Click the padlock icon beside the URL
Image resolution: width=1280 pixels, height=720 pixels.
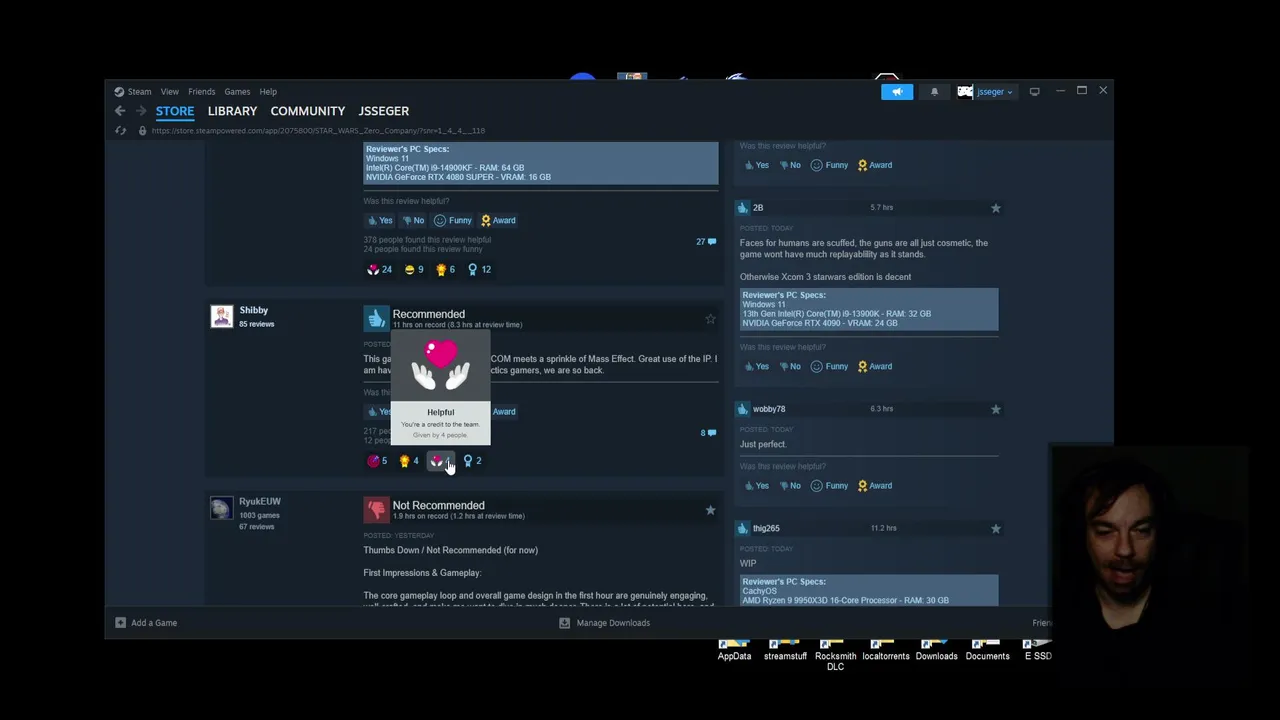click(x=142, y=131)
